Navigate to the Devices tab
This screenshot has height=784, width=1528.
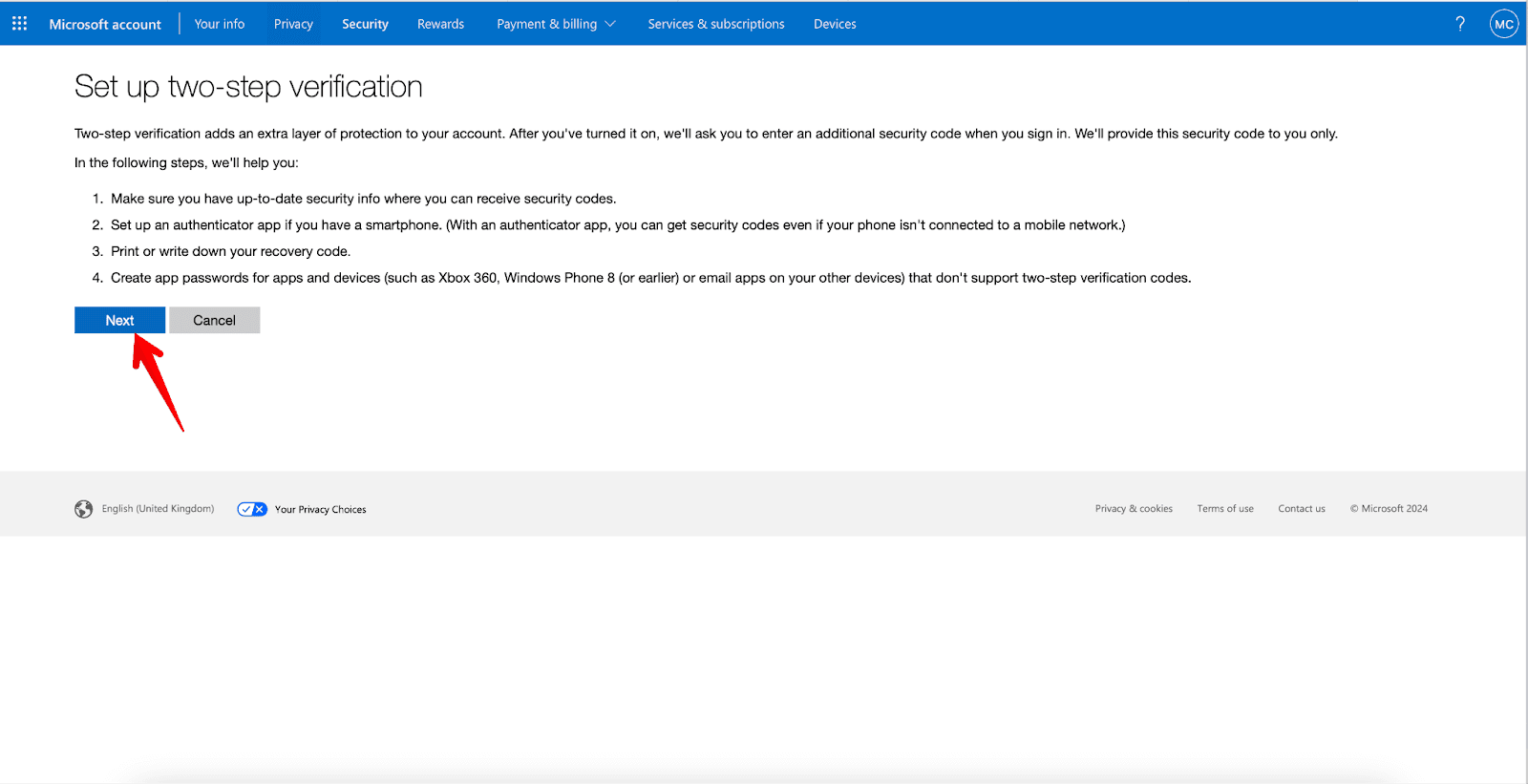pyautogui.click(x=835, y=24)
